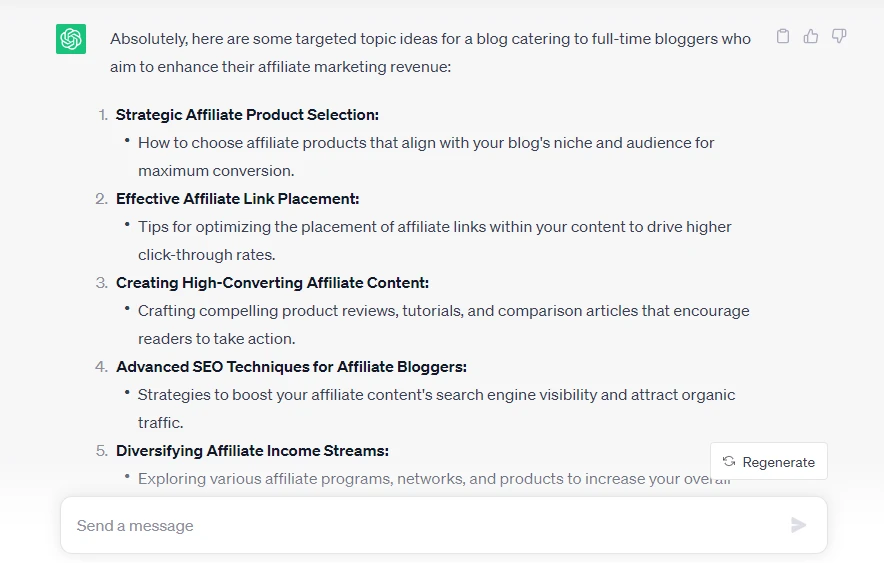This screenshot has width=884, height=563.
Task: Click the ChatGPT logo avatar
Action: (71, 39)
